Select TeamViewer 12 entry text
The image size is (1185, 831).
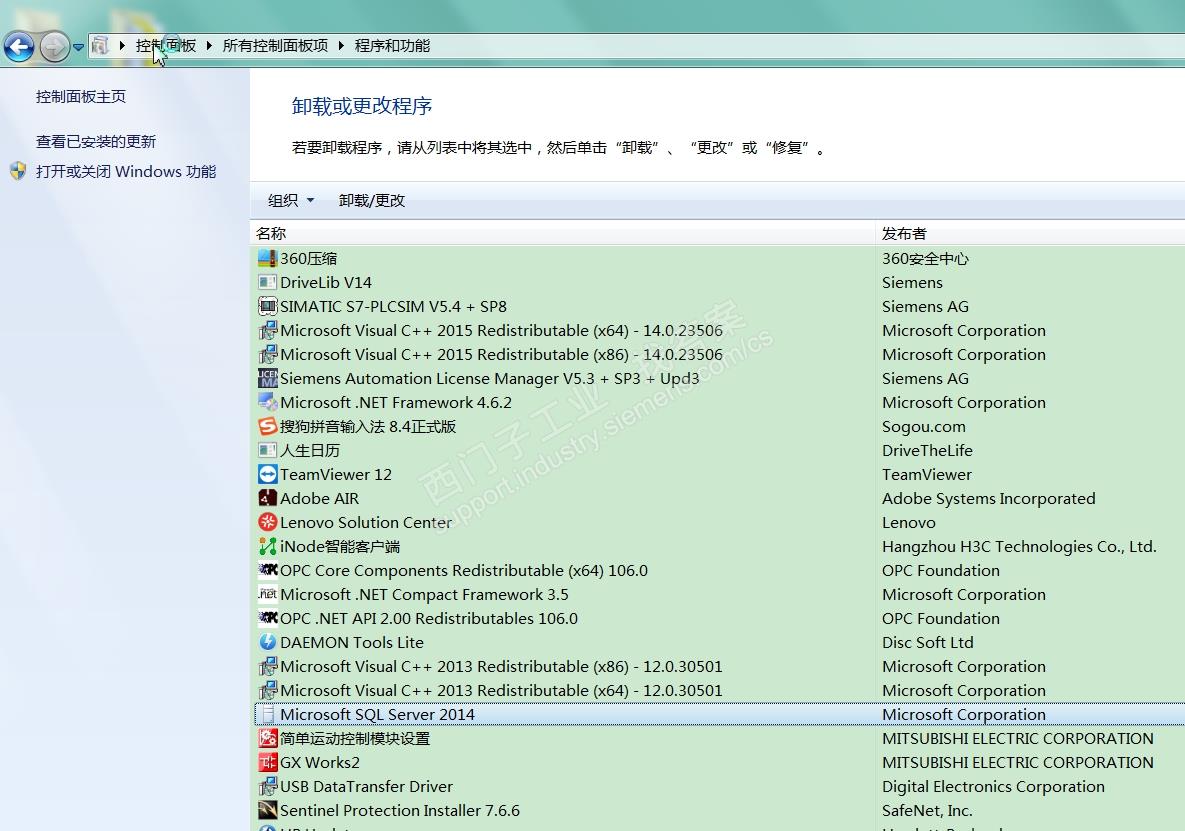click(x=336, y=474)
